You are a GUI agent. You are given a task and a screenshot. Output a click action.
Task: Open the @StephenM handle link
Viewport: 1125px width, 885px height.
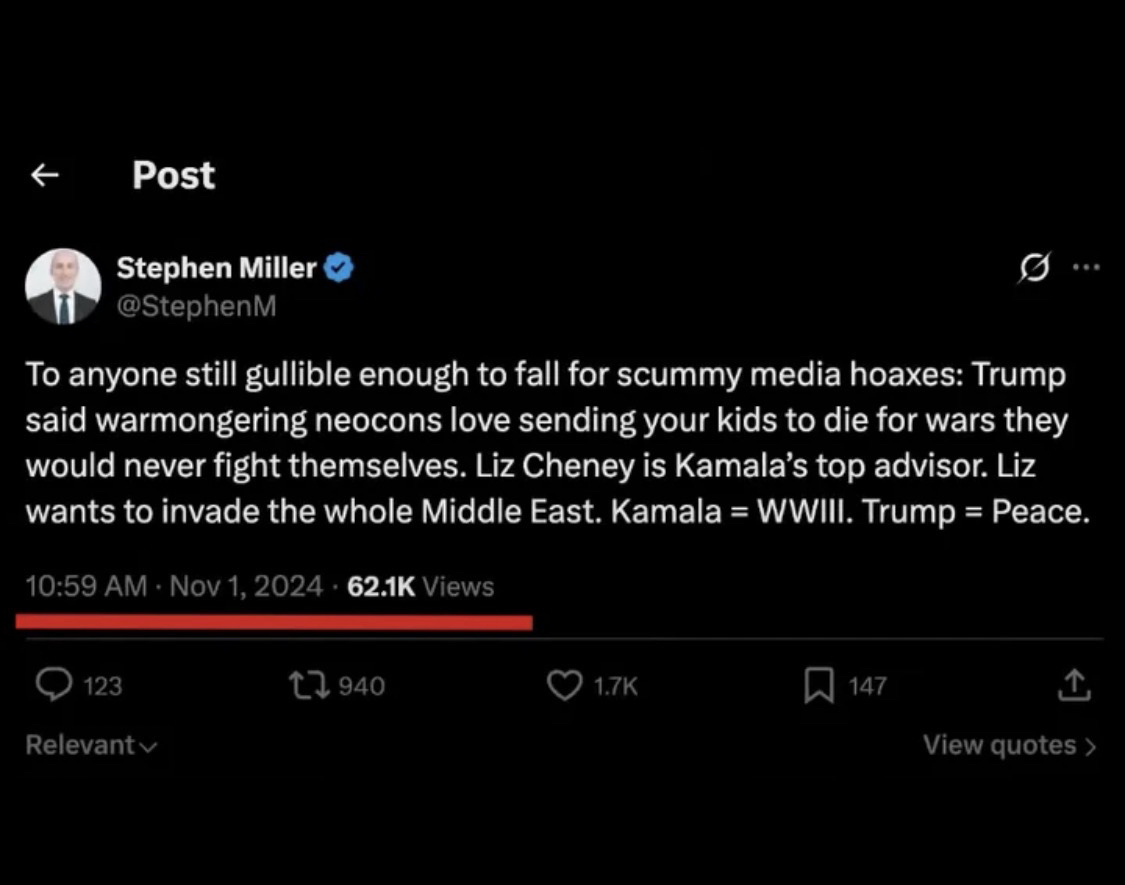[196, 307]
